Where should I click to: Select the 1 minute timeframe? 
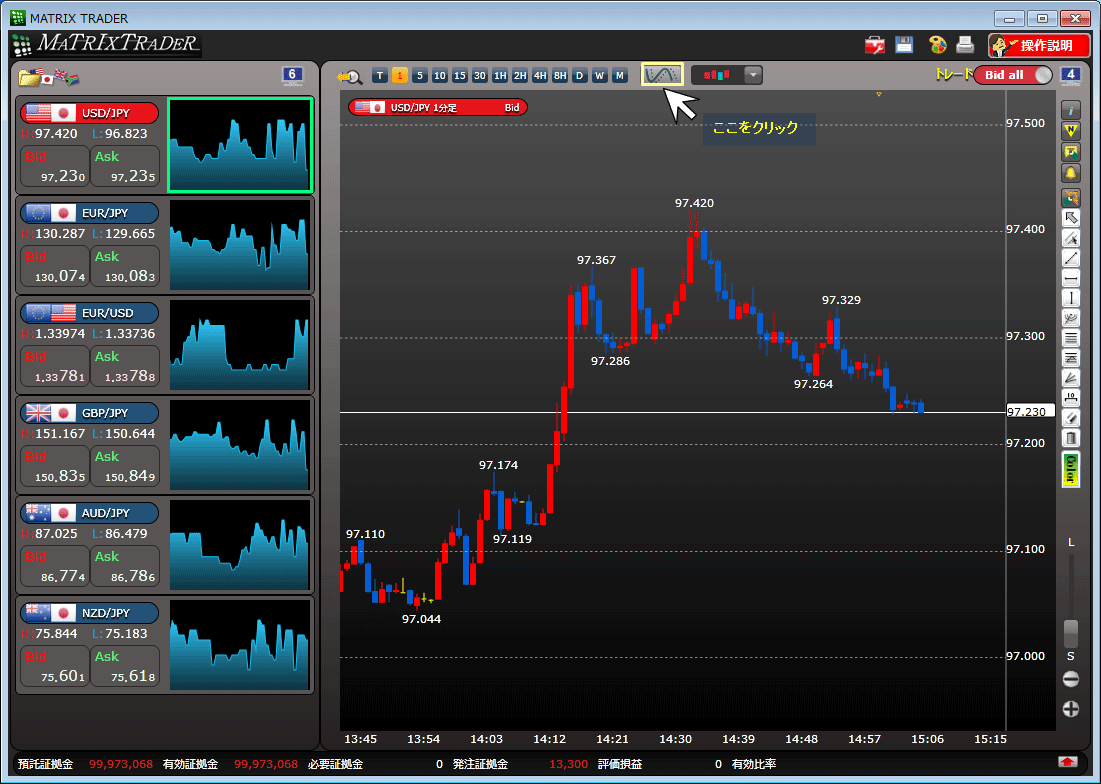pyautogui.click(x=400, y=76)
